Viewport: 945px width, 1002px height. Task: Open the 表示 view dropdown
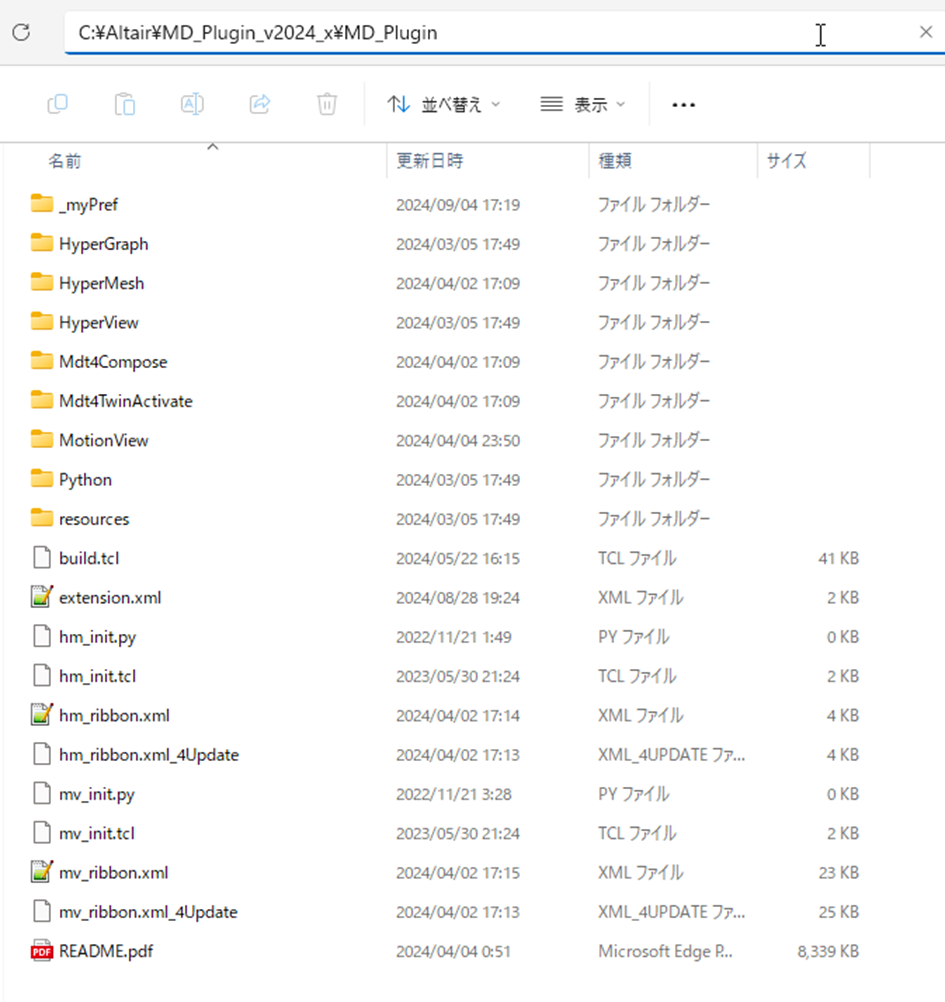(x=582, y=104)
